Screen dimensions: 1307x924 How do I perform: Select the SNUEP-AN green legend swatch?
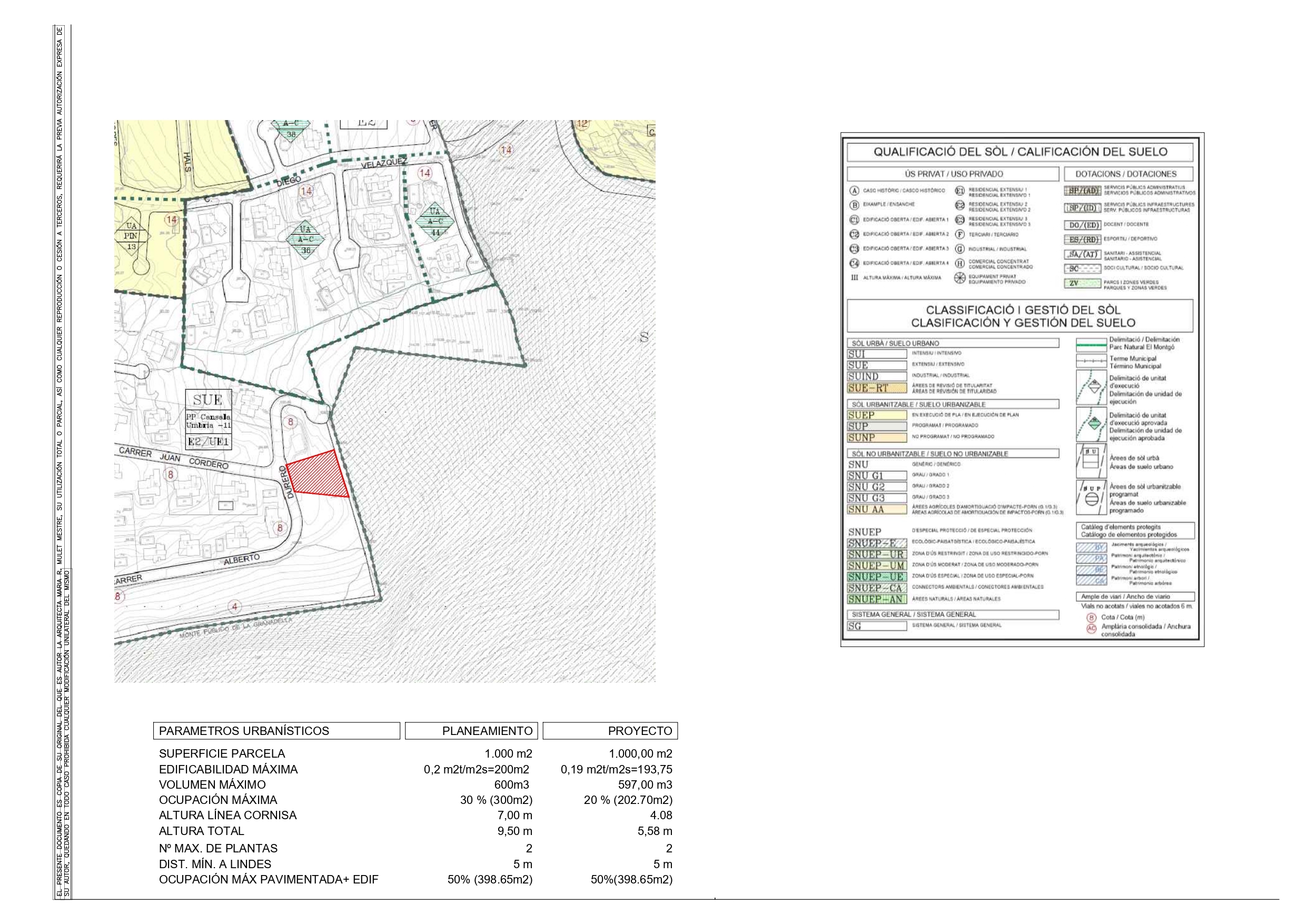[877, 599]
